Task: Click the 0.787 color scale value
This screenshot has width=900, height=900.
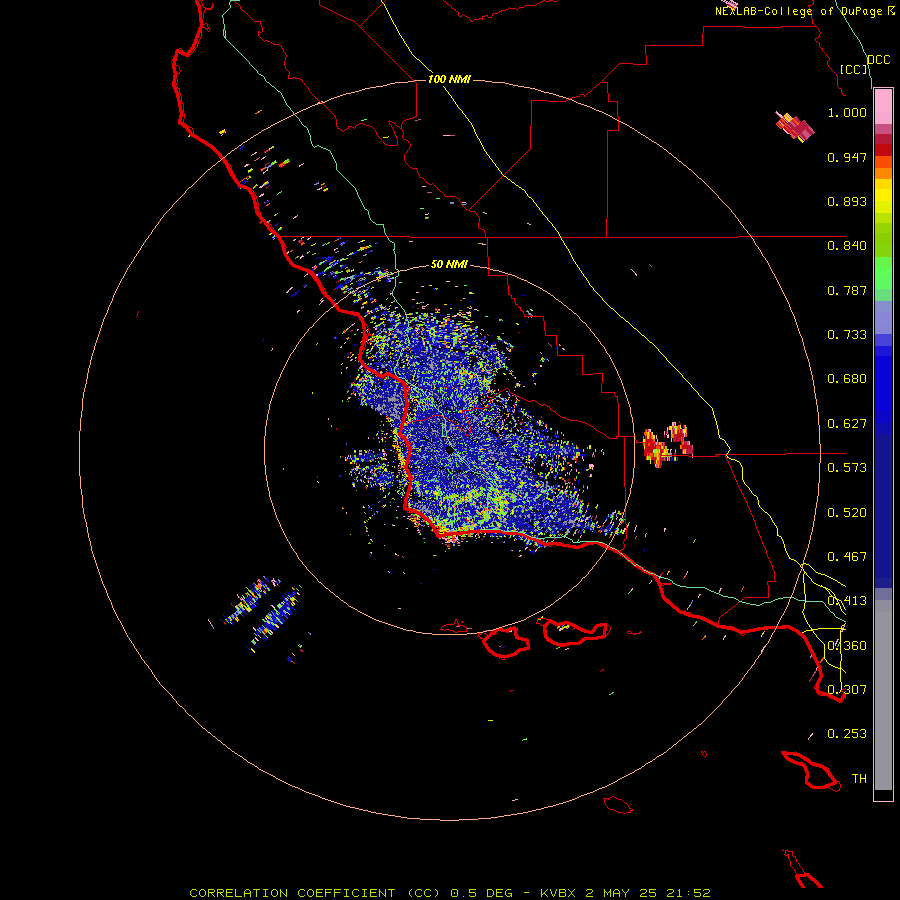Action: pyautogui.click(x=847, y=290)
